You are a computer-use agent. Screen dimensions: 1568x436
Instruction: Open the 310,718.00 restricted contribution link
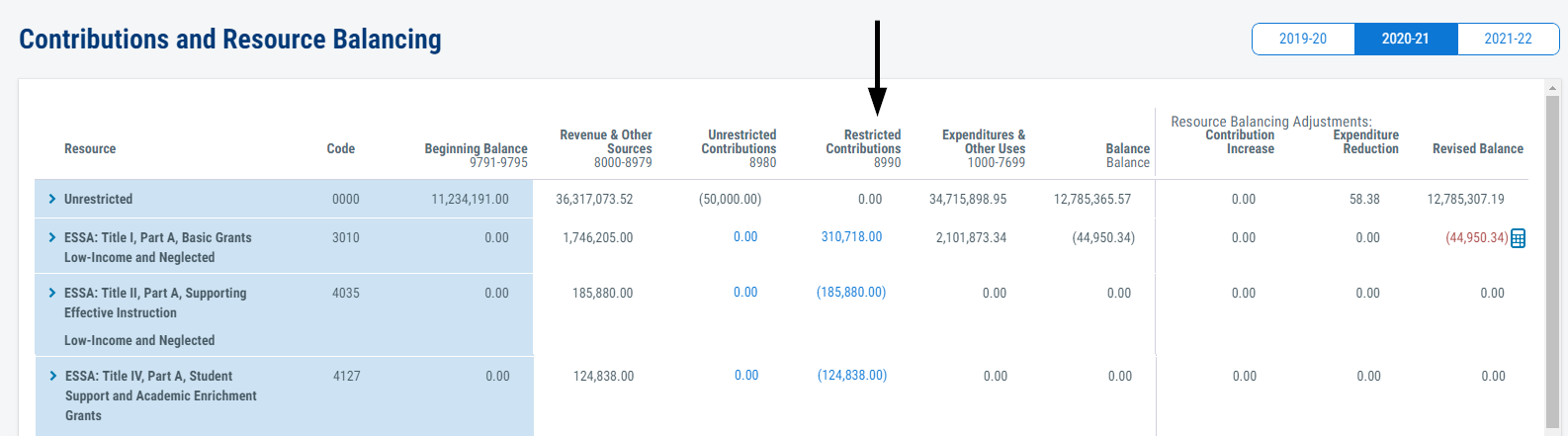click(851, 237)
